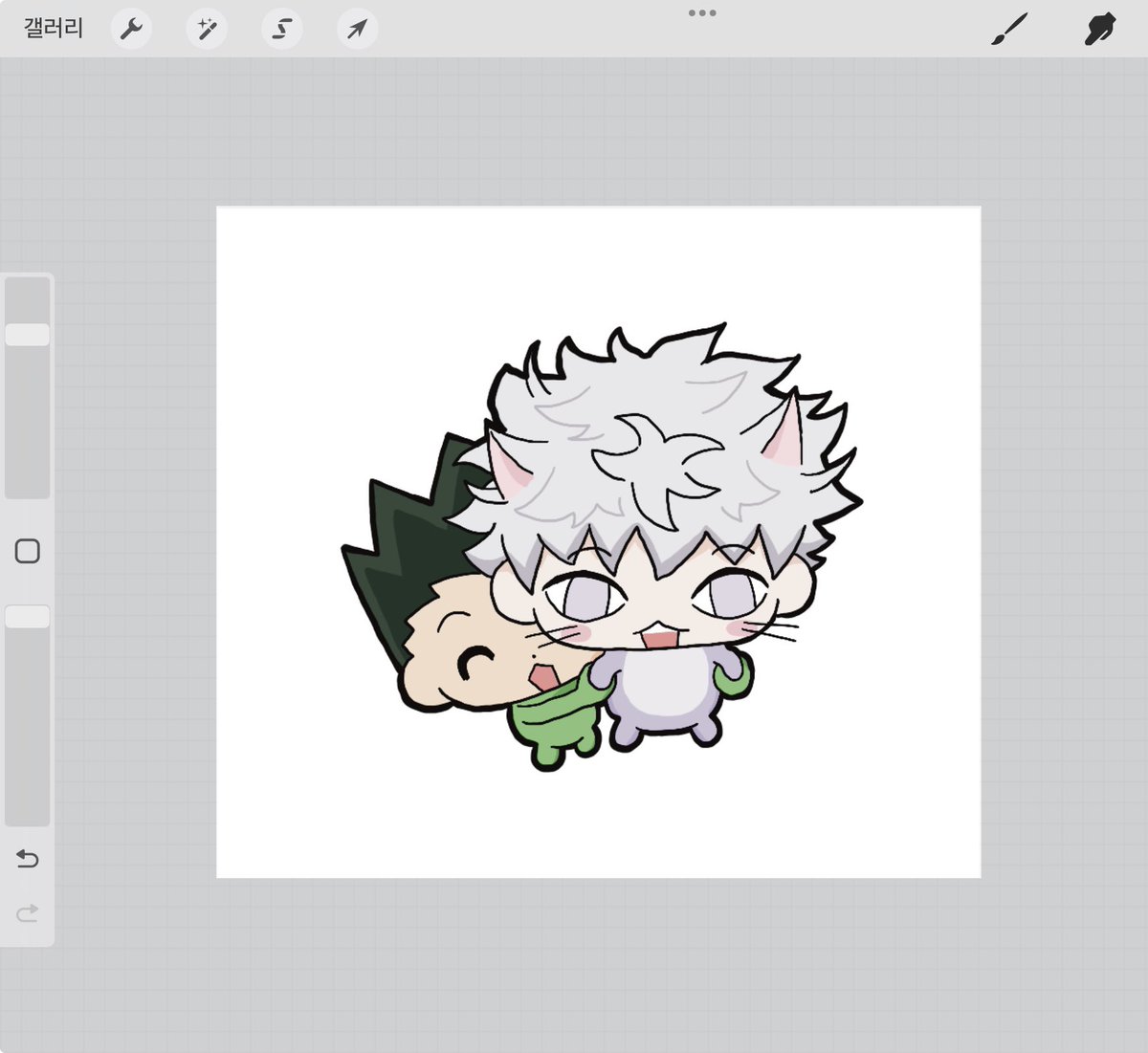
Task: Open the 갤러리 gallery
Action: coord(54,29)
